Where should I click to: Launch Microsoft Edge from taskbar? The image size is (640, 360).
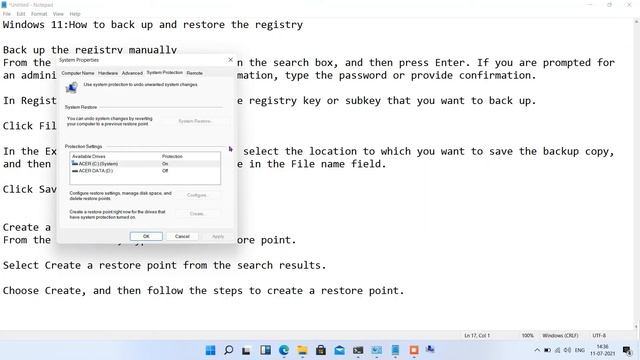[x=284, y=350]
